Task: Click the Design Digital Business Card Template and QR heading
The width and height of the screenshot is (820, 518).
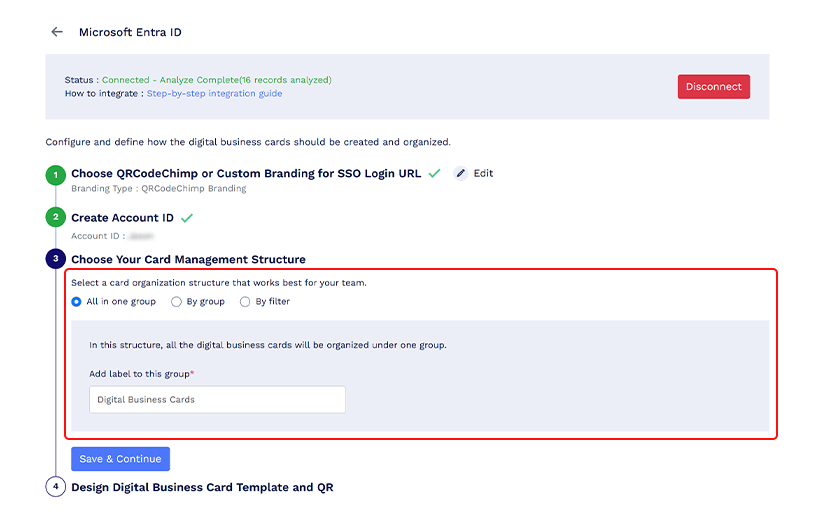Action: click(202, 487)
